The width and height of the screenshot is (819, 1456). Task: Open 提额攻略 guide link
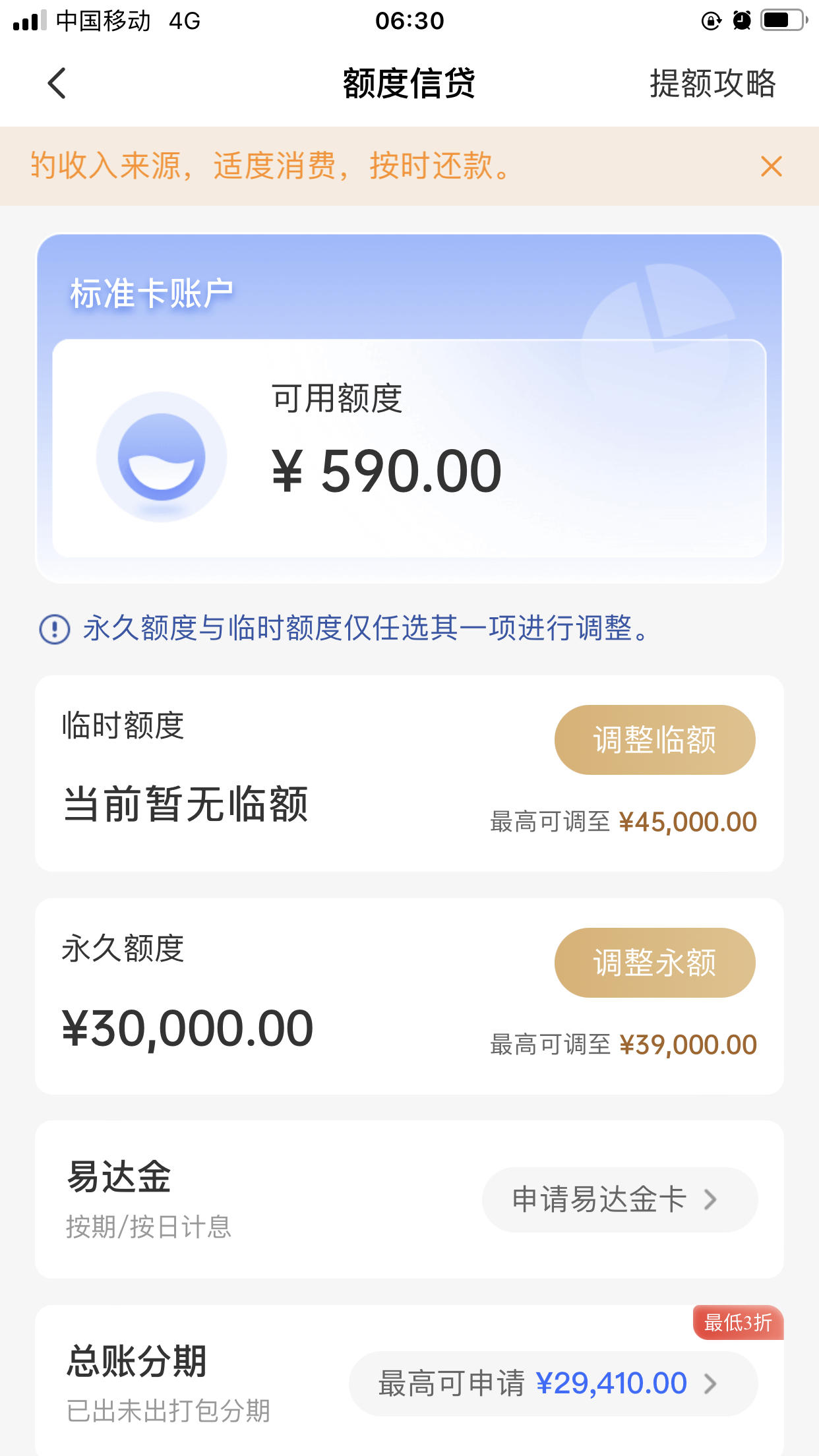click(x=713, y=83)
